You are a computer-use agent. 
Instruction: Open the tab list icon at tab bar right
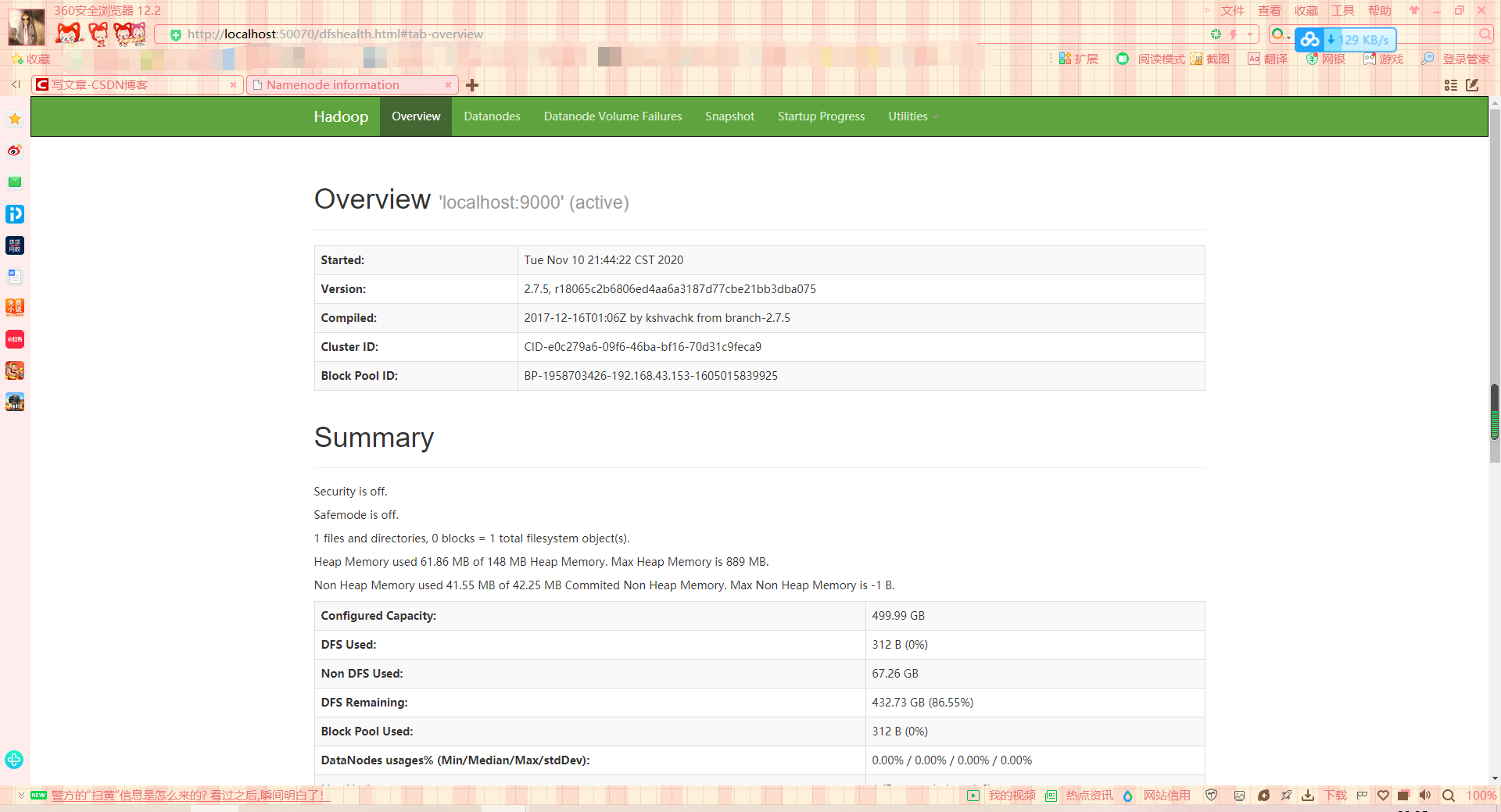[1451, 85]
